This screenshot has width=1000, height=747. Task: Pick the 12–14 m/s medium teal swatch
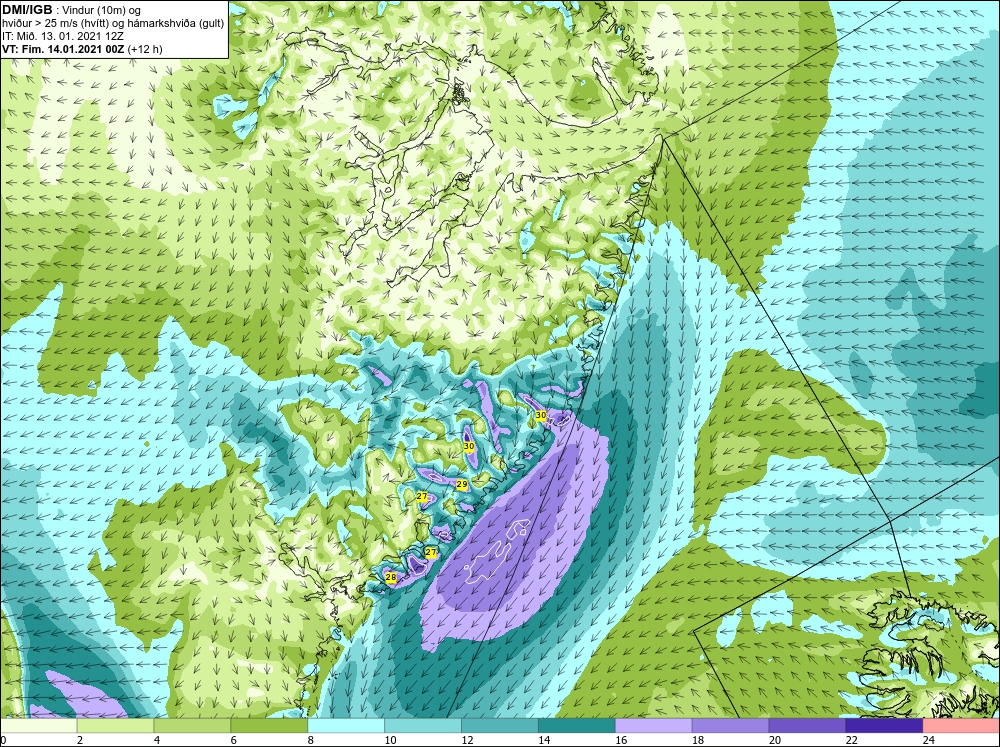pyautogui.click(x=499, y=726)
